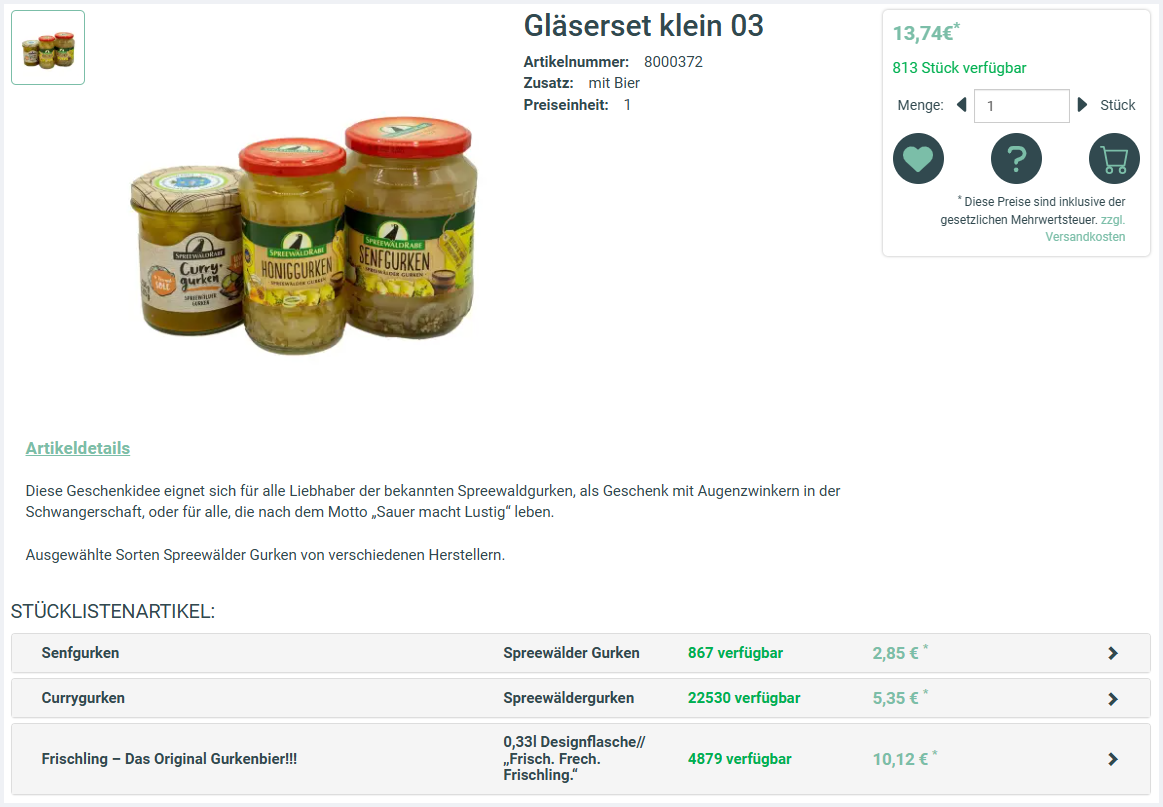Expand the Currygurken row chevron
This screenshot has height=807, width=1163.
tap(1113, 699)
